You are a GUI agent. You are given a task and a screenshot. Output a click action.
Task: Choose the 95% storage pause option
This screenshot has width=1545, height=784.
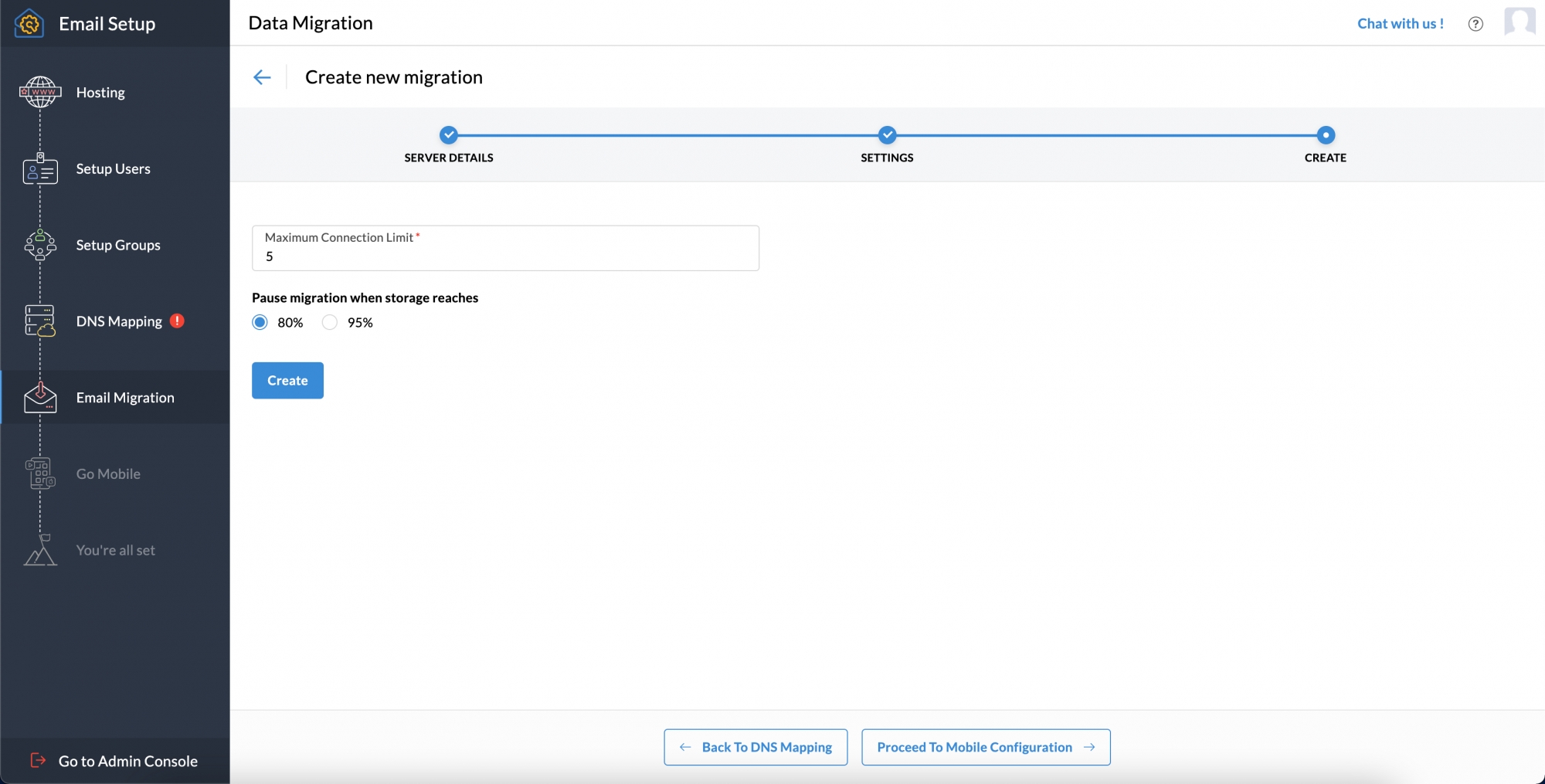click(330, 322)
